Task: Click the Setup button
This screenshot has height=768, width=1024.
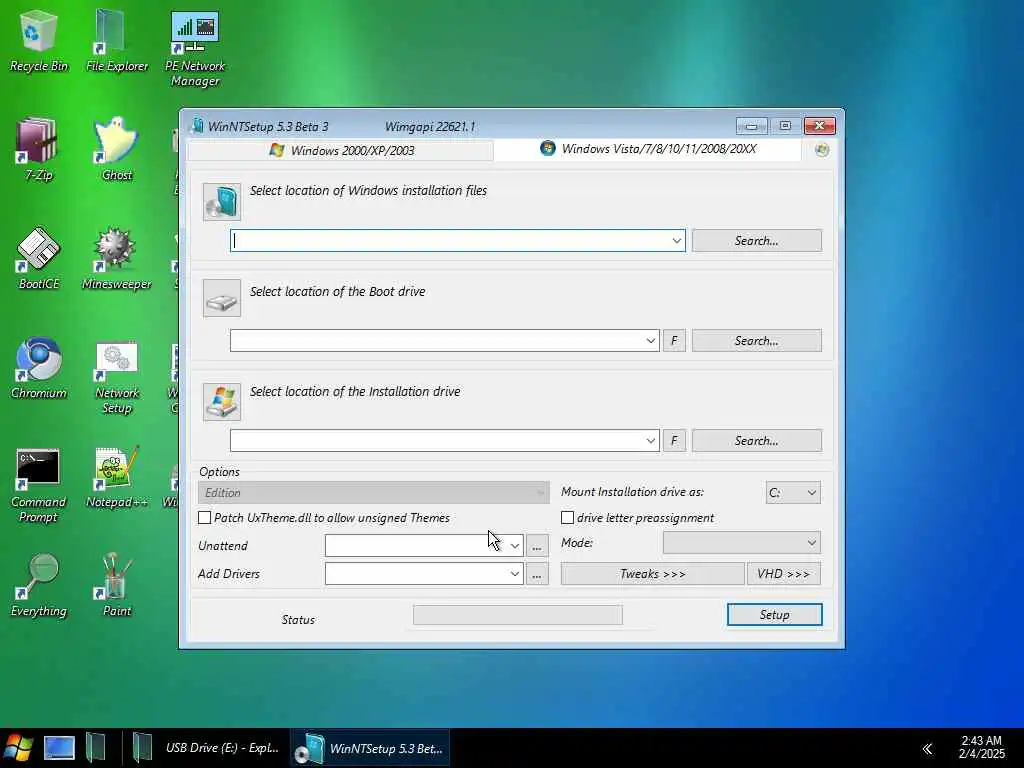Action: point(775,615)
